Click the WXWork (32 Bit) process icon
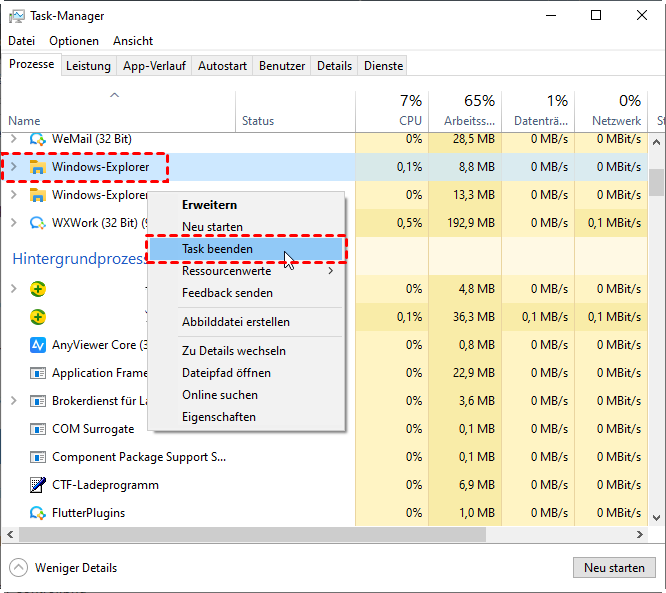This screenshot has width=666, height=593. 37,222
